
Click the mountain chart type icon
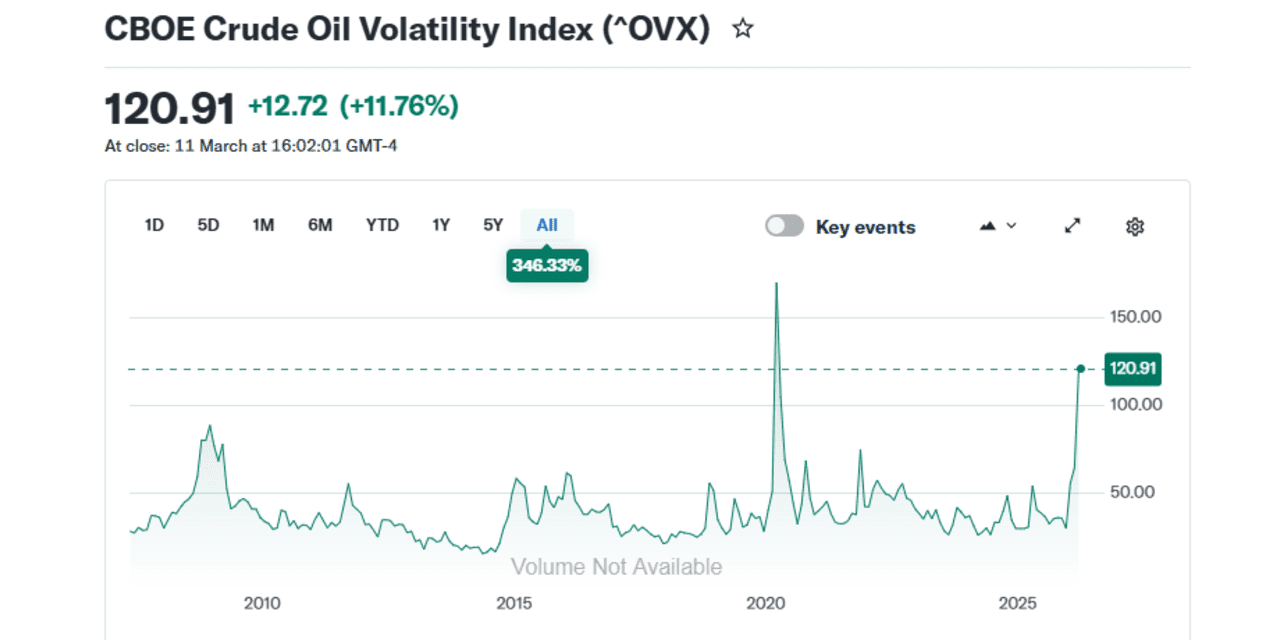(x=988, y=226)
